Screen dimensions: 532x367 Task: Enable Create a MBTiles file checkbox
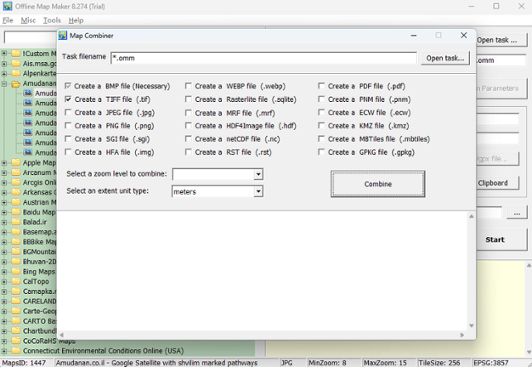(x=321, y=139)
